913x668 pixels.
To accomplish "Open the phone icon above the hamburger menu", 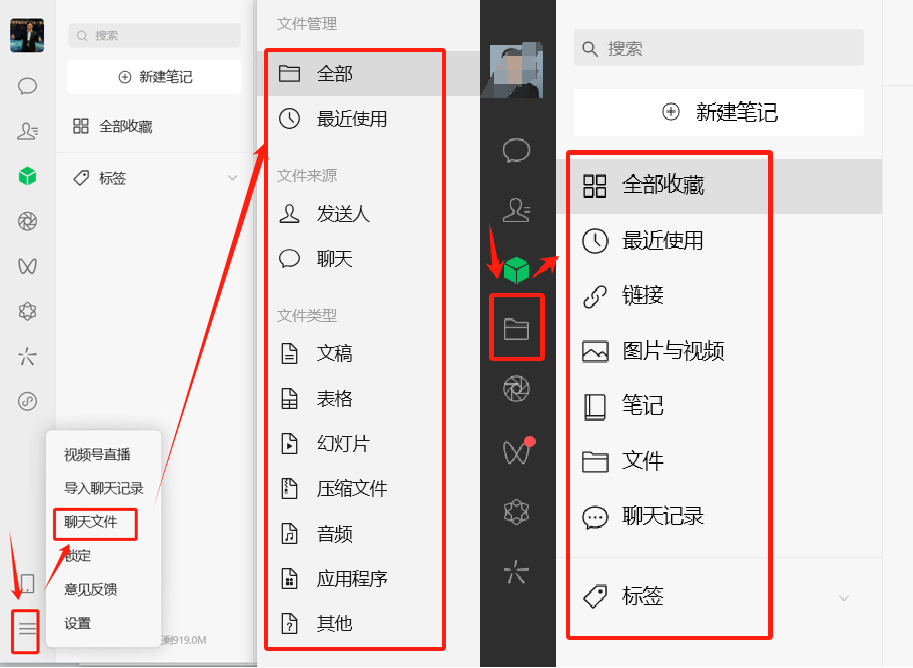I will (x=27, y=583).
